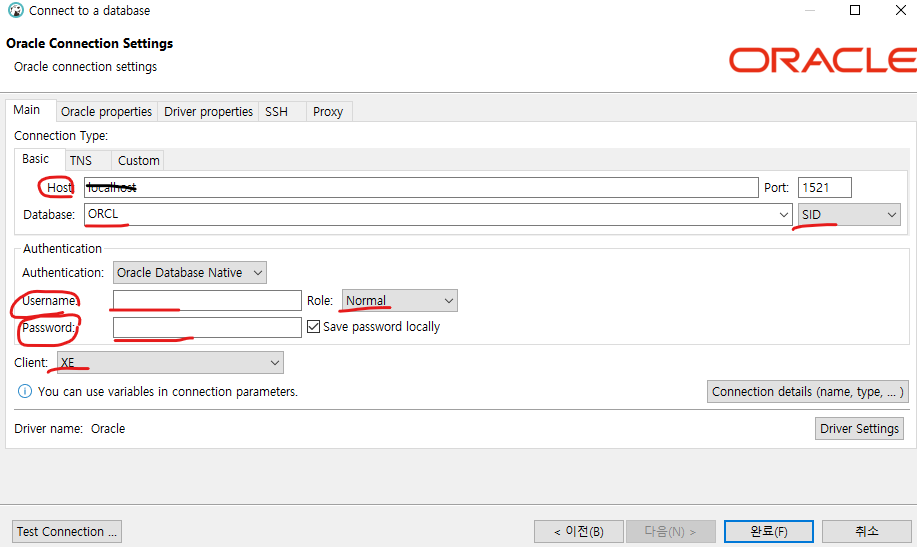Click into the Password input field
The image size is (917, 547).
point(207,328)
